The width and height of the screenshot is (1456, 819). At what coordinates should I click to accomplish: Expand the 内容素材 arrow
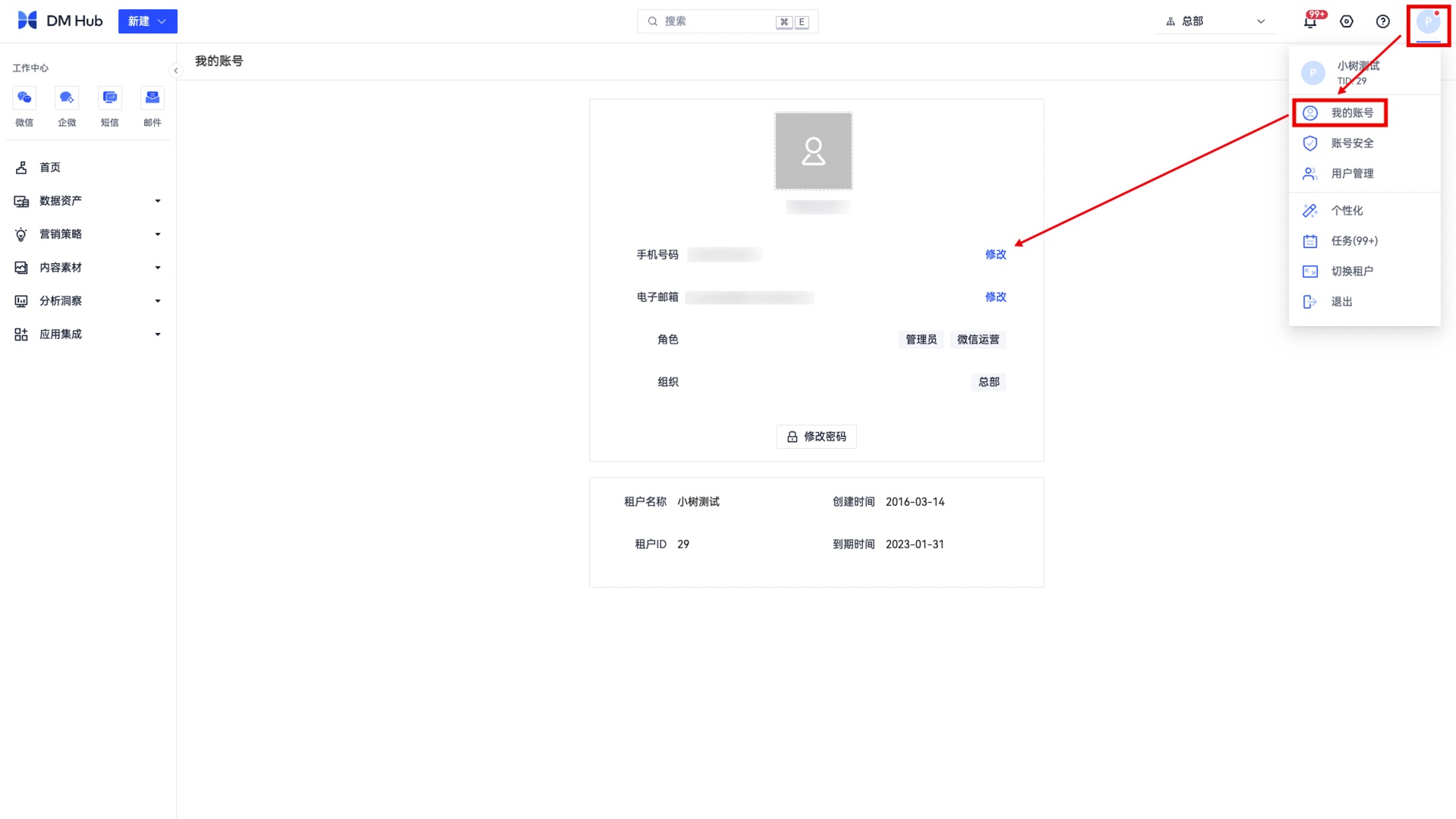point(158,268)
